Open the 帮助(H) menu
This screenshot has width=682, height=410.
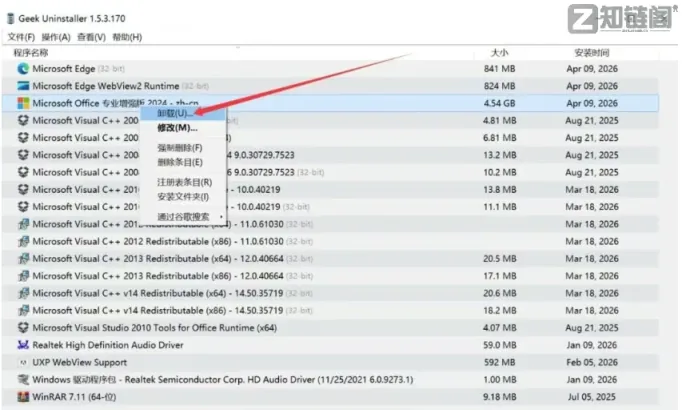click(x=127, y=37)
